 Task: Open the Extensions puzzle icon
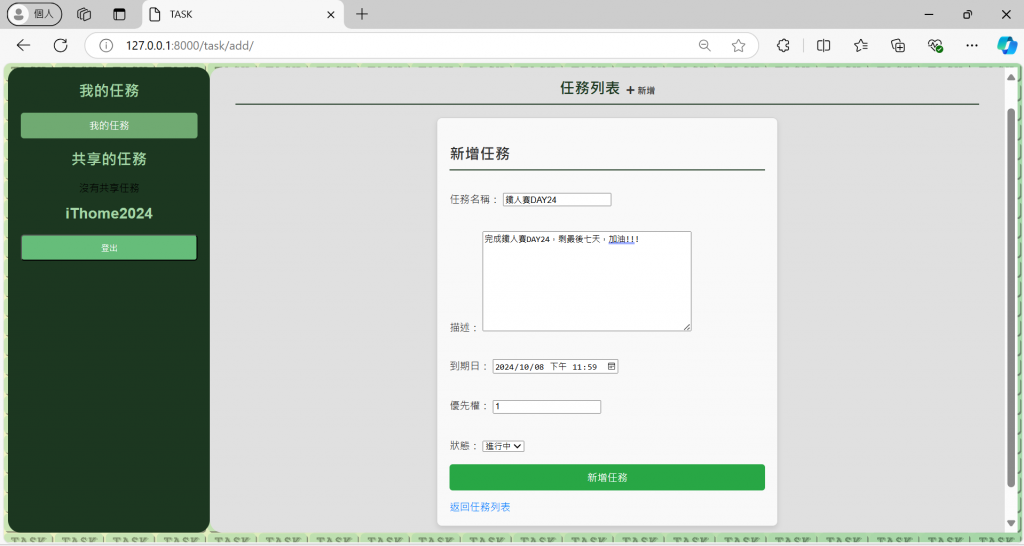(783, 45)
